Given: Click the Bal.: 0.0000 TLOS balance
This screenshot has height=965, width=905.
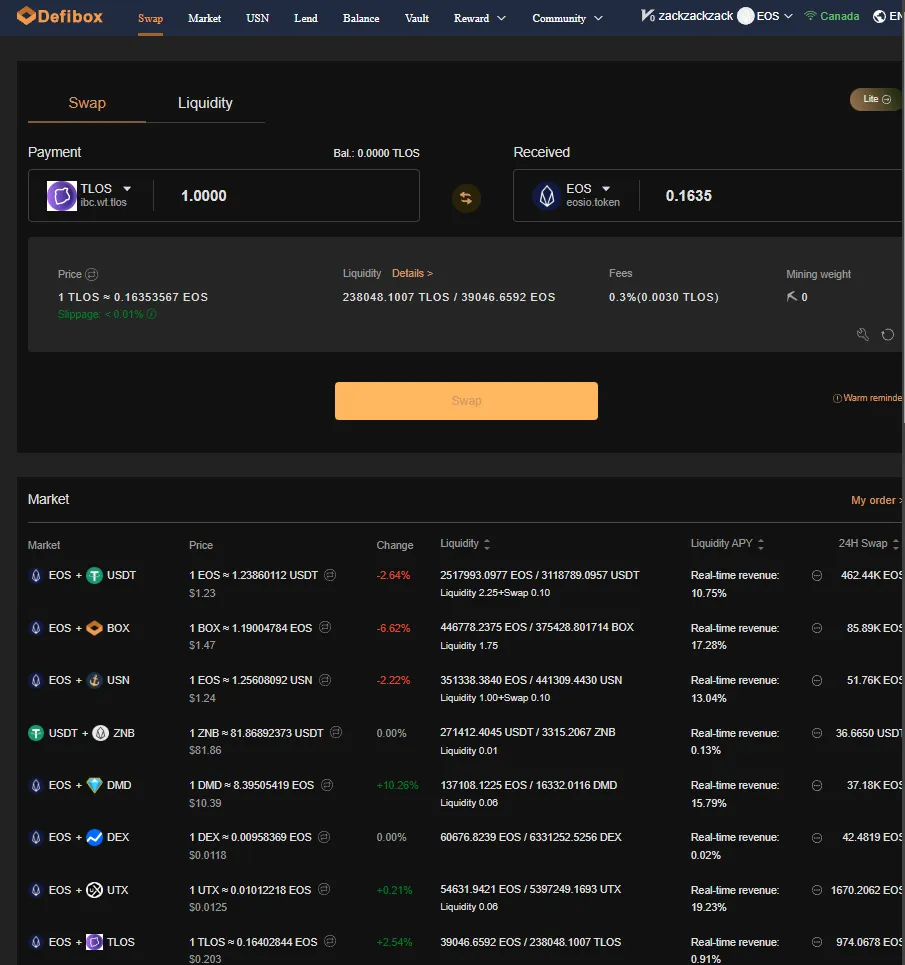Looking at the screenshot, I should click(376, 153).
